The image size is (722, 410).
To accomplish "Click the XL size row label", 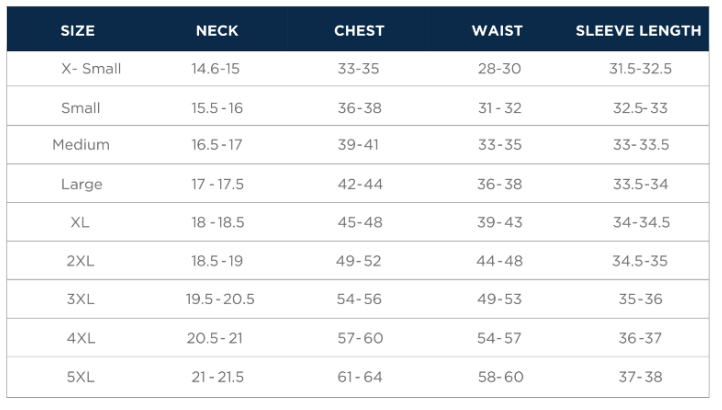I will 80,223.
